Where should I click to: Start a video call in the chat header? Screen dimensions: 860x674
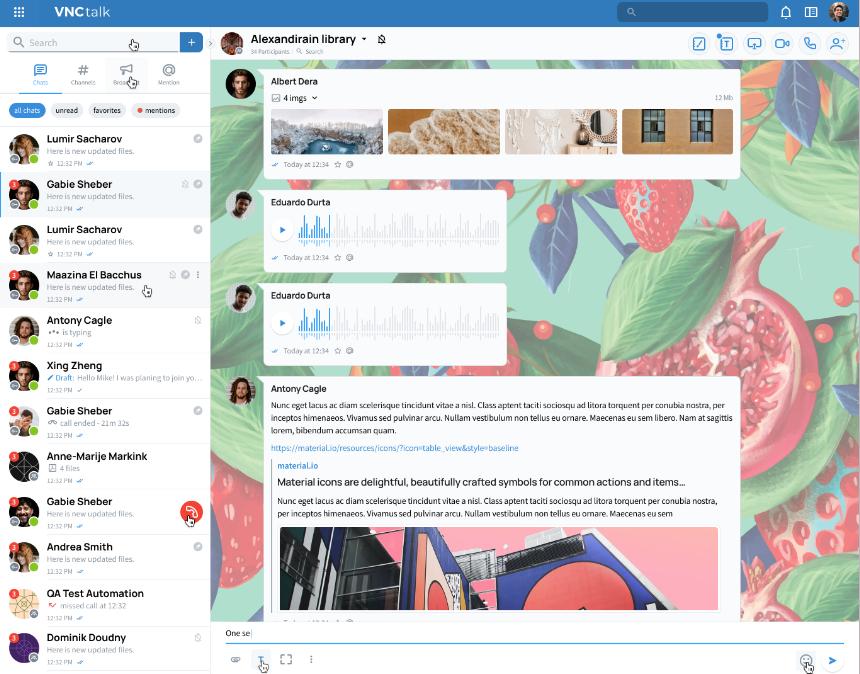(x=782, y=43)
